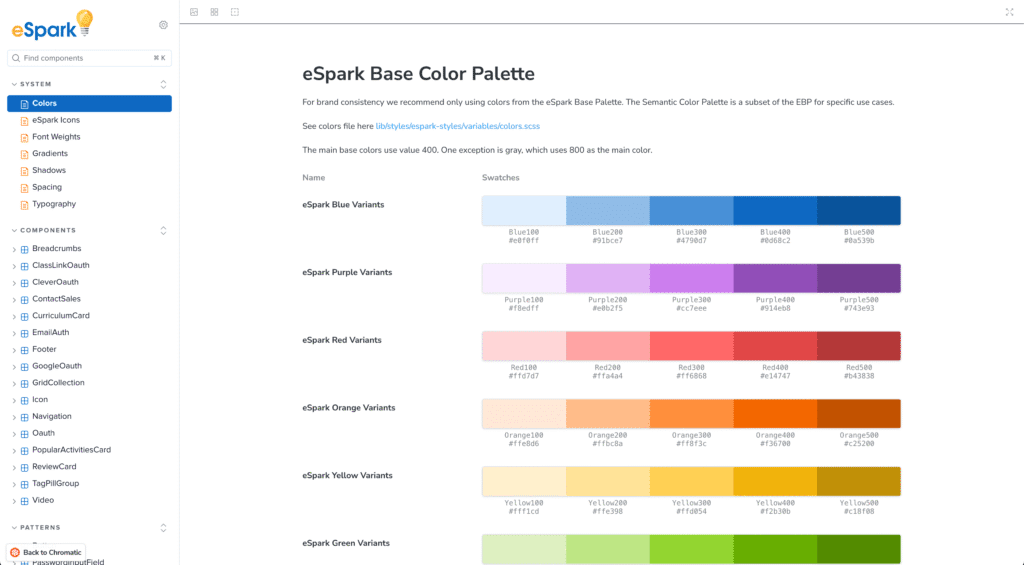Click Back to Chromatic button
This screenshot has height=565, width=1024.
pyautogui.click(x=46, y=553)
